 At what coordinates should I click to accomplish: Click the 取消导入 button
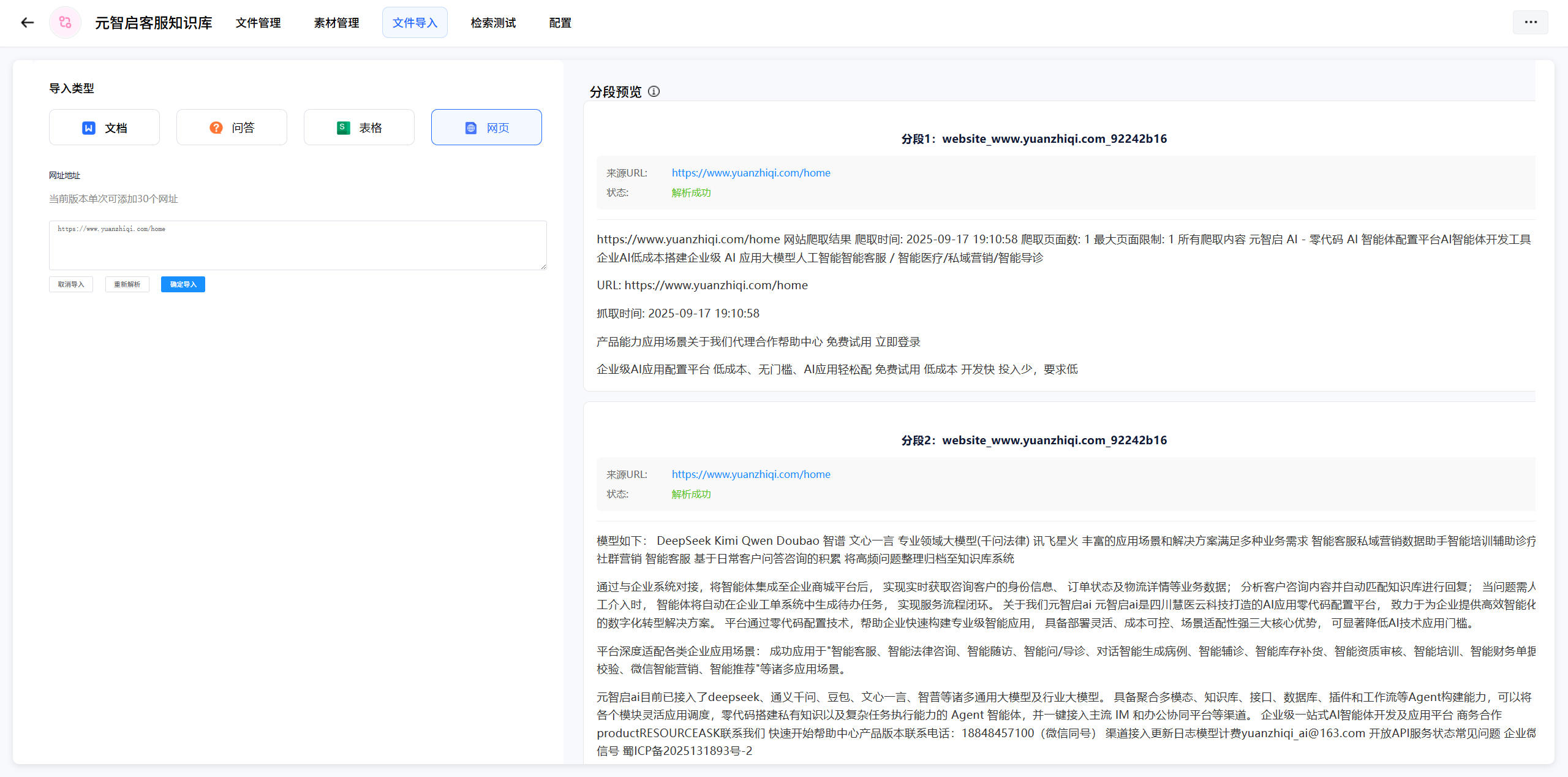pos(71,284)
